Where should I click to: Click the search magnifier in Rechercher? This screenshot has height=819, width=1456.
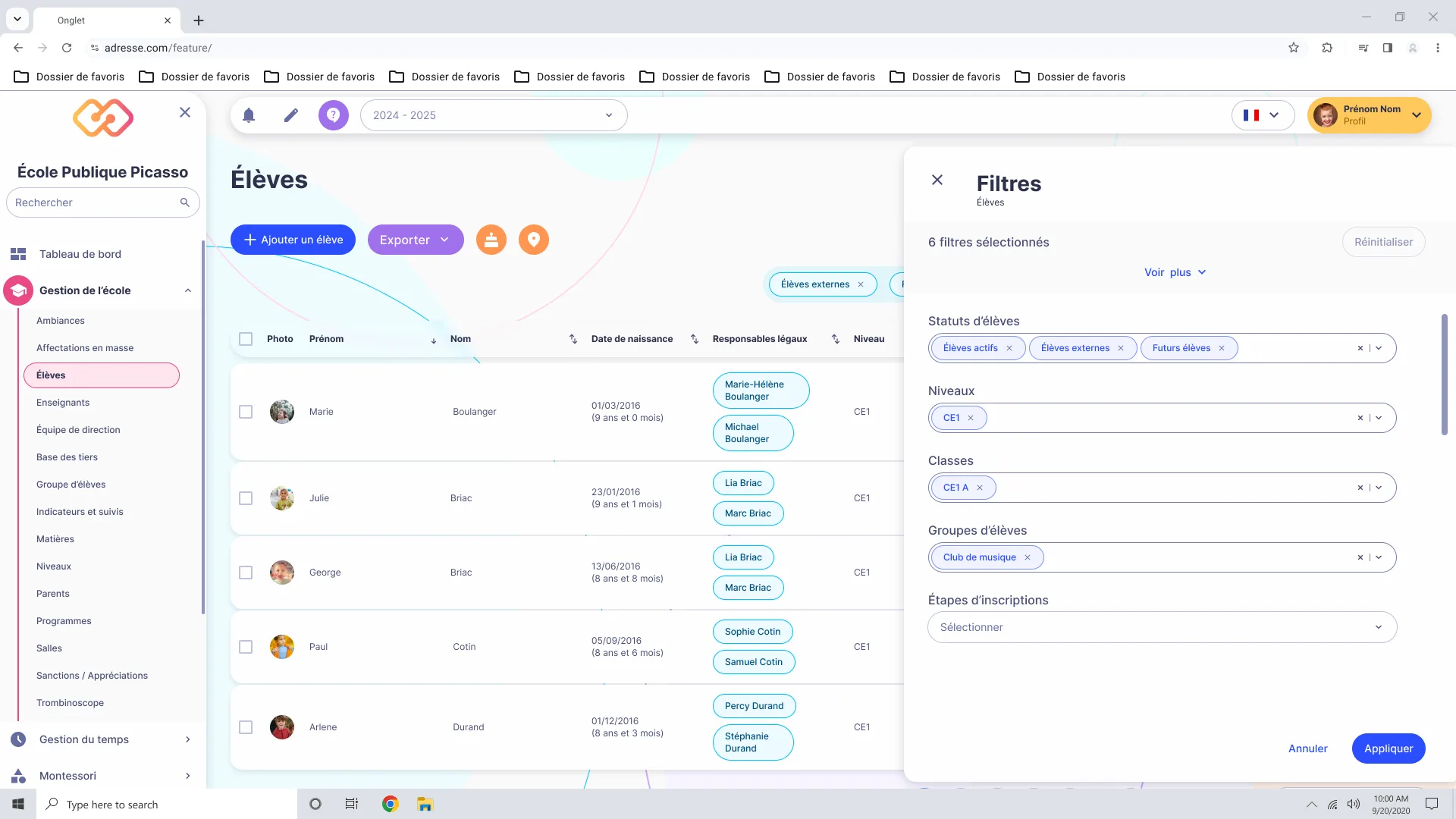[x=184, y=202]
